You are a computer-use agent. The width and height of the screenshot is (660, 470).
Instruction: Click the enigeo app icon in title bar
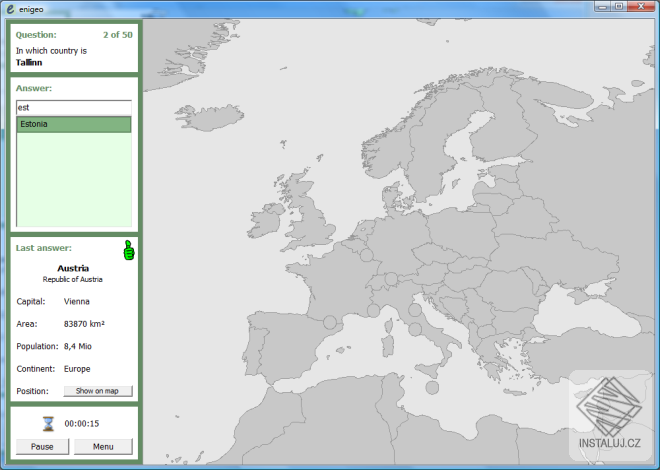tap(11, 9)
